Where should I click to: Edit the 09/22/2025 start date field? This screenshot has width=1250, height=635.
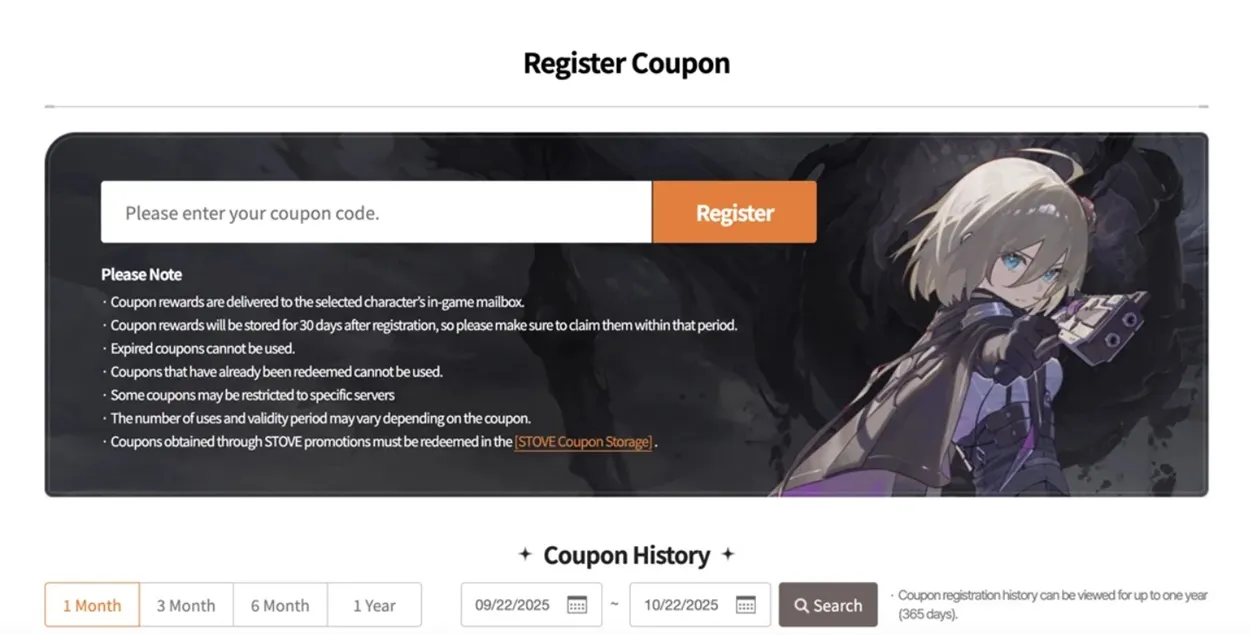tap(531, 605)
